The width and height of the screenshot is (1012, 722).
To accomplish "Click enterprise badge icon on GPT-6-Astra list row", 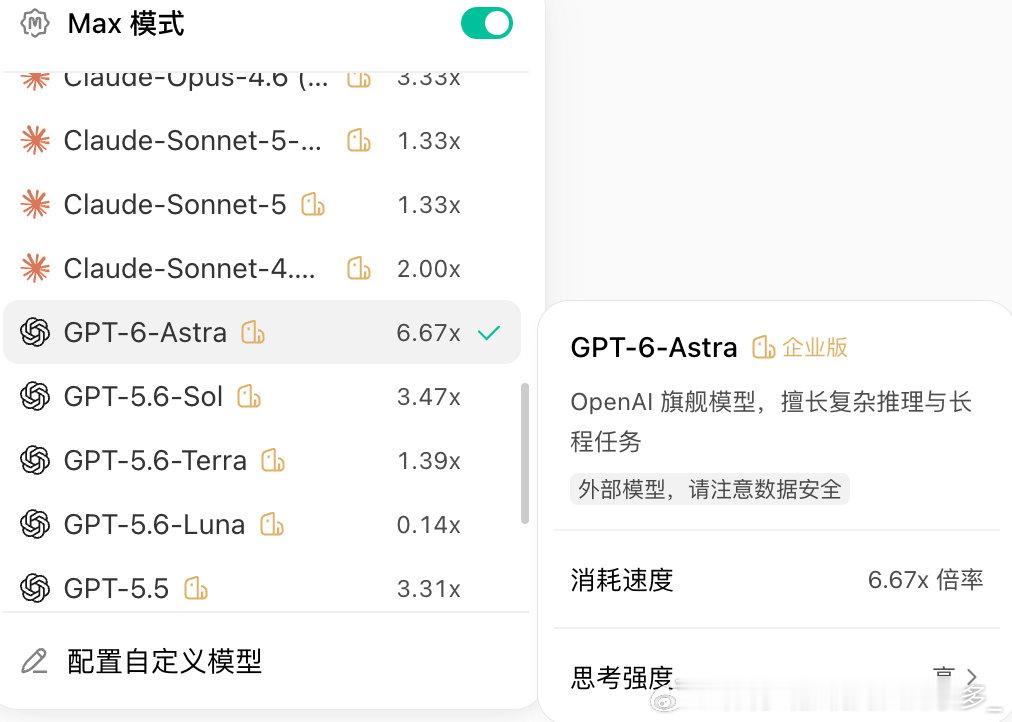I will 253,332.
